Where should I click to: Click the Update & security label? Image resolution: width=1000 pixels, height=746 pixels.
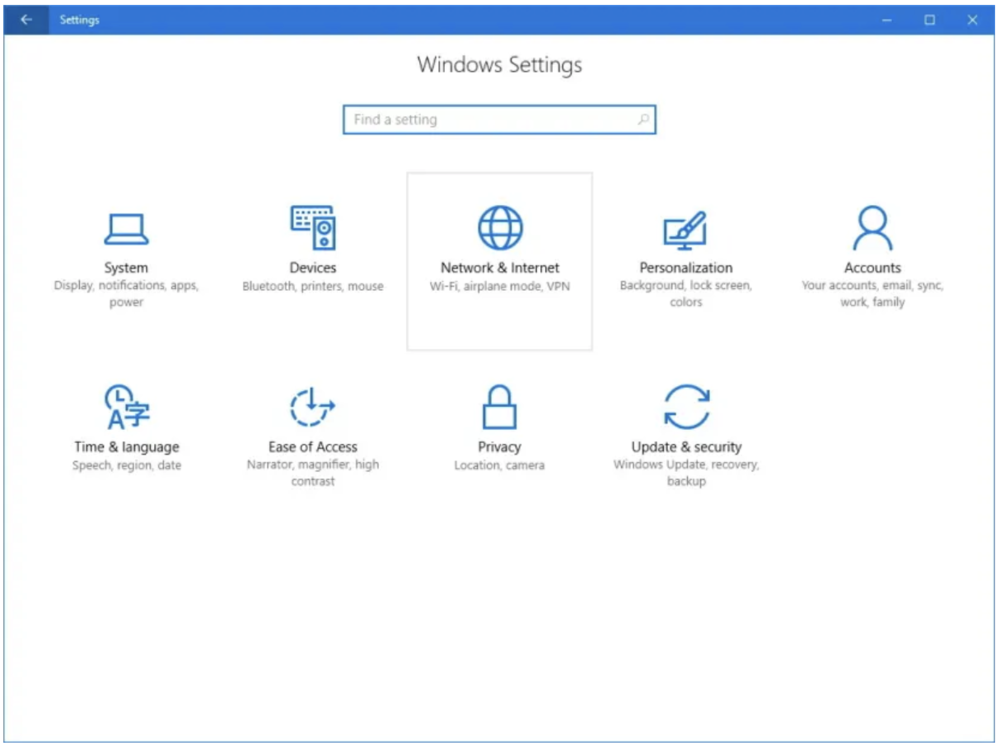[687, 447]
